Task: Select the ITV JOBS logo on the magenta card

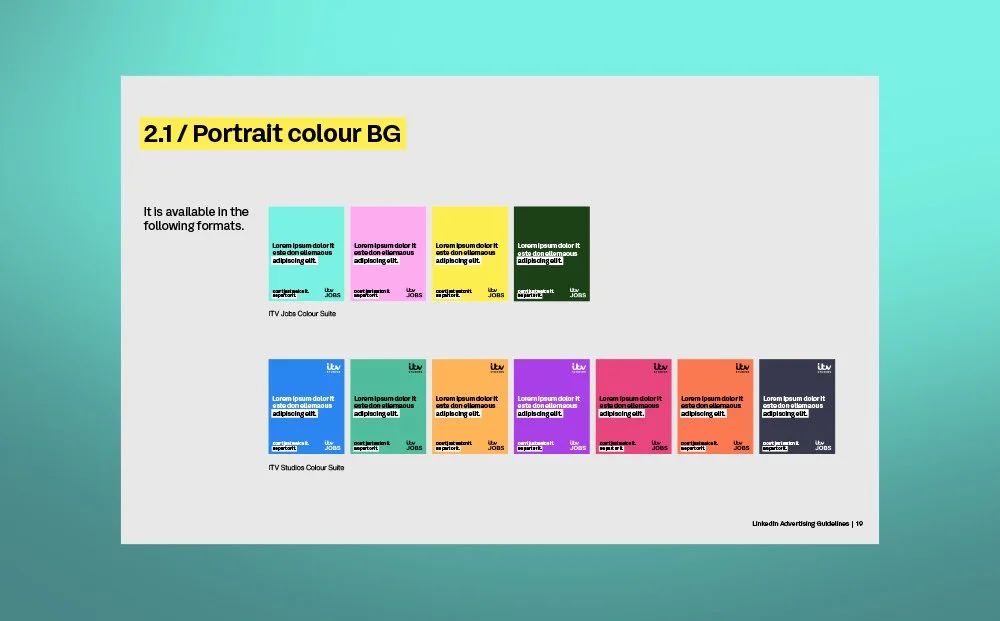Action: click(660, 447)
